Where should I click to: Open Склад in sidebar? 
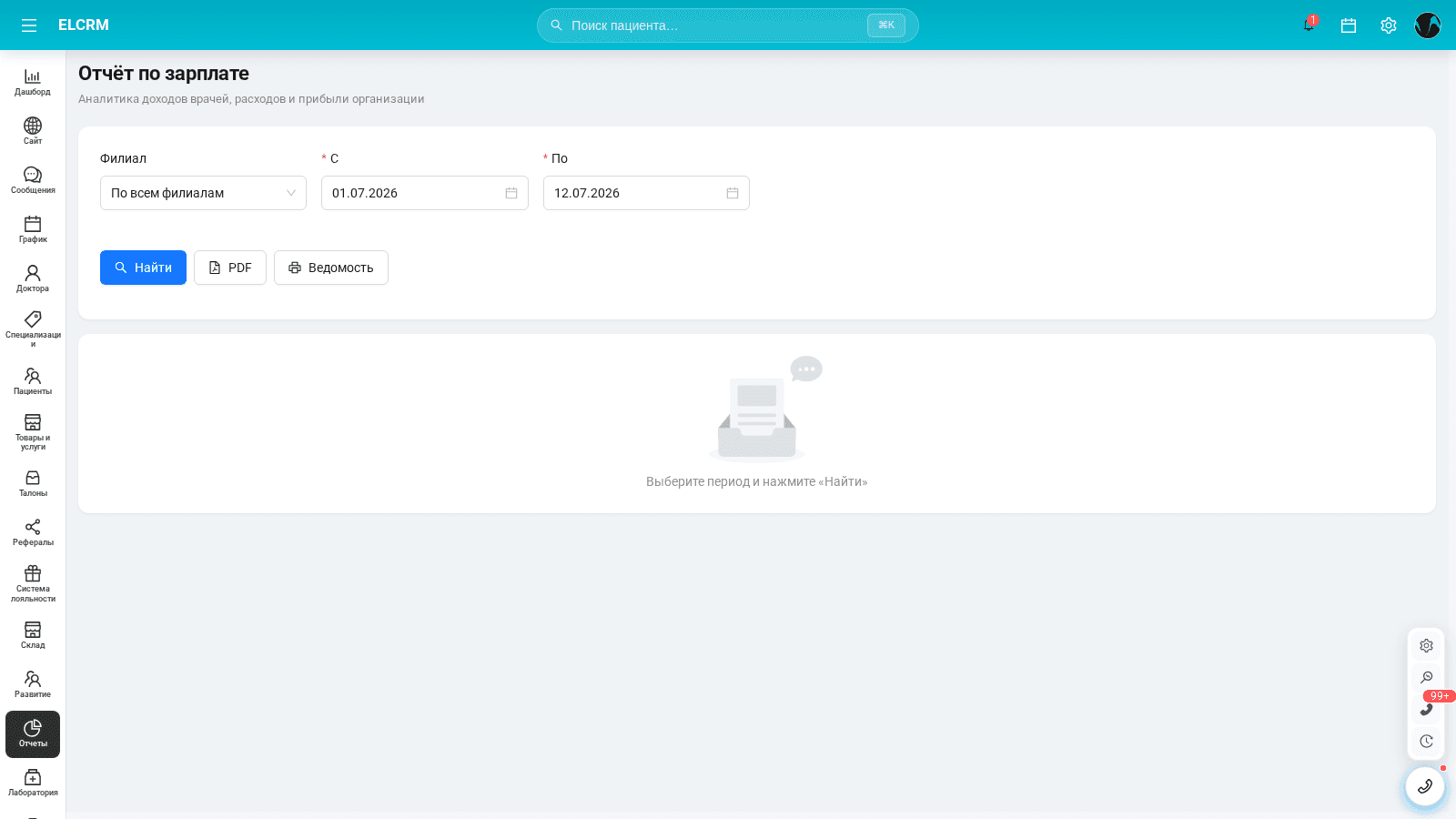(x=33, y=635)
